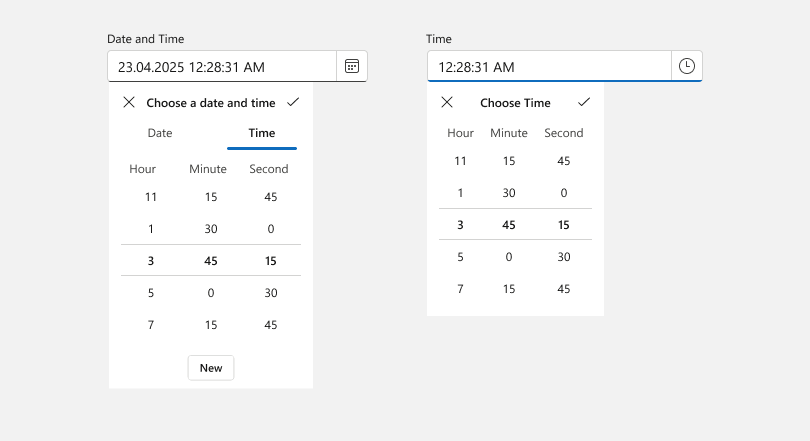This screenshot has height=441, width=810.
Task: Open the clock icon of the Time field
Action: click(687, 66)
